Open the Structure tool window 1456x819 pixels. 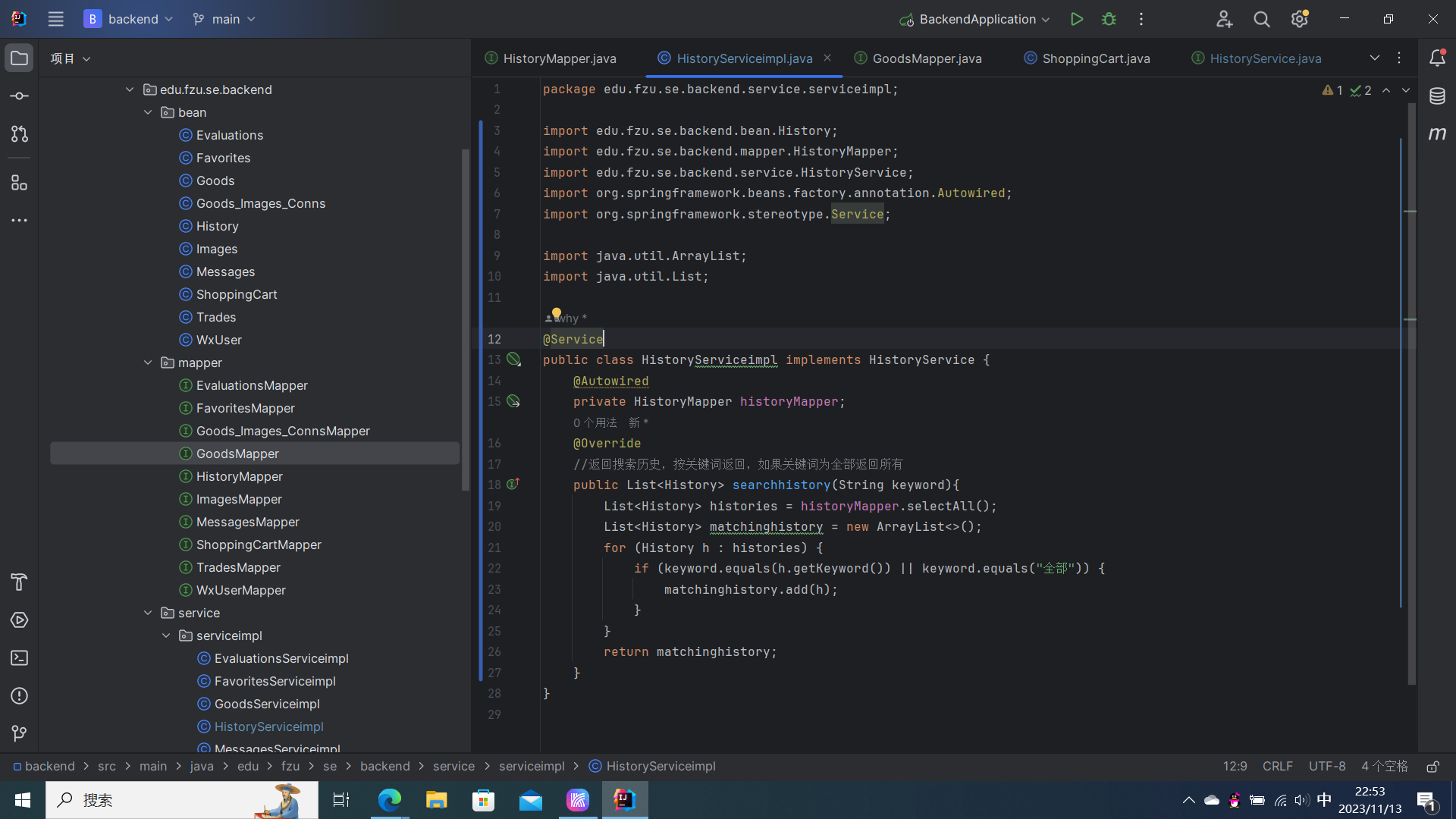(19, 183)
